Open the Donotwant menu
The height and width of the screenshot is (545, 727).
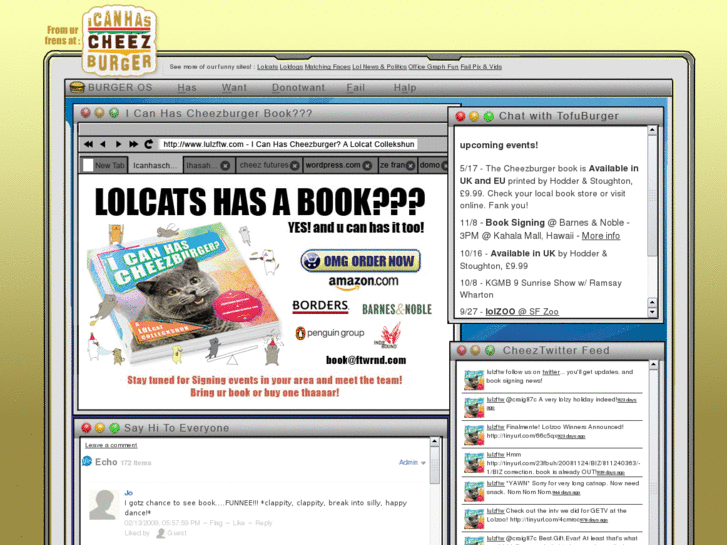(298, 88)
